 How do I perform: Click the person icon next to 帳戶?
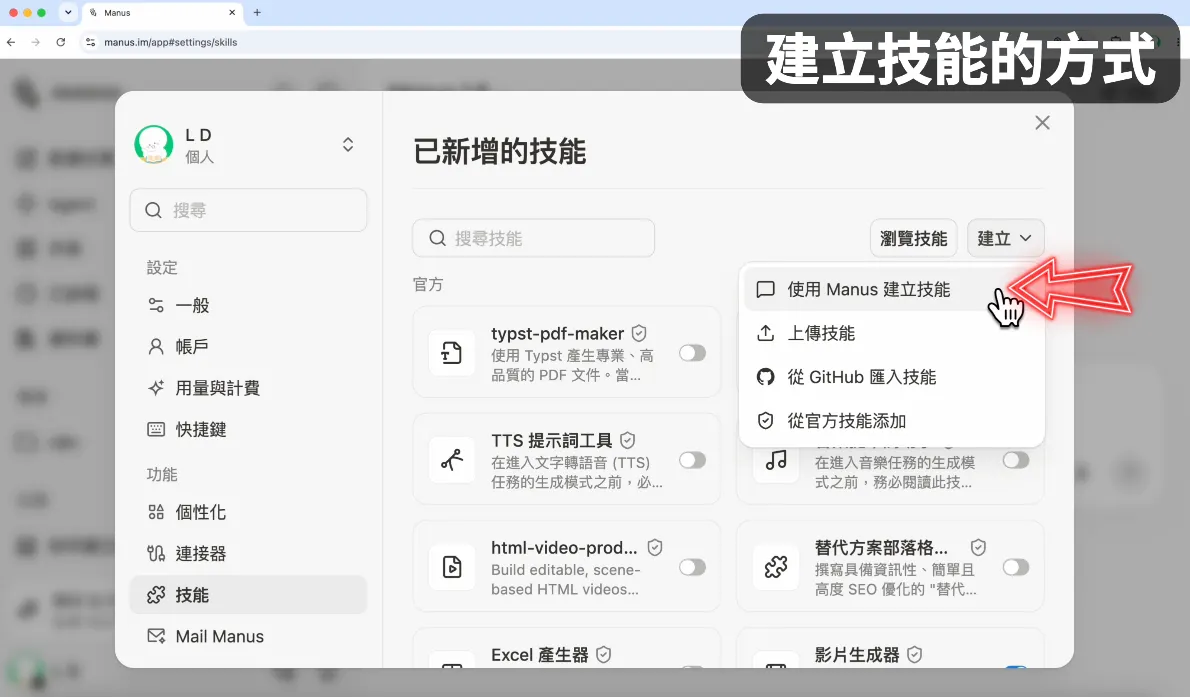(156, 347)
